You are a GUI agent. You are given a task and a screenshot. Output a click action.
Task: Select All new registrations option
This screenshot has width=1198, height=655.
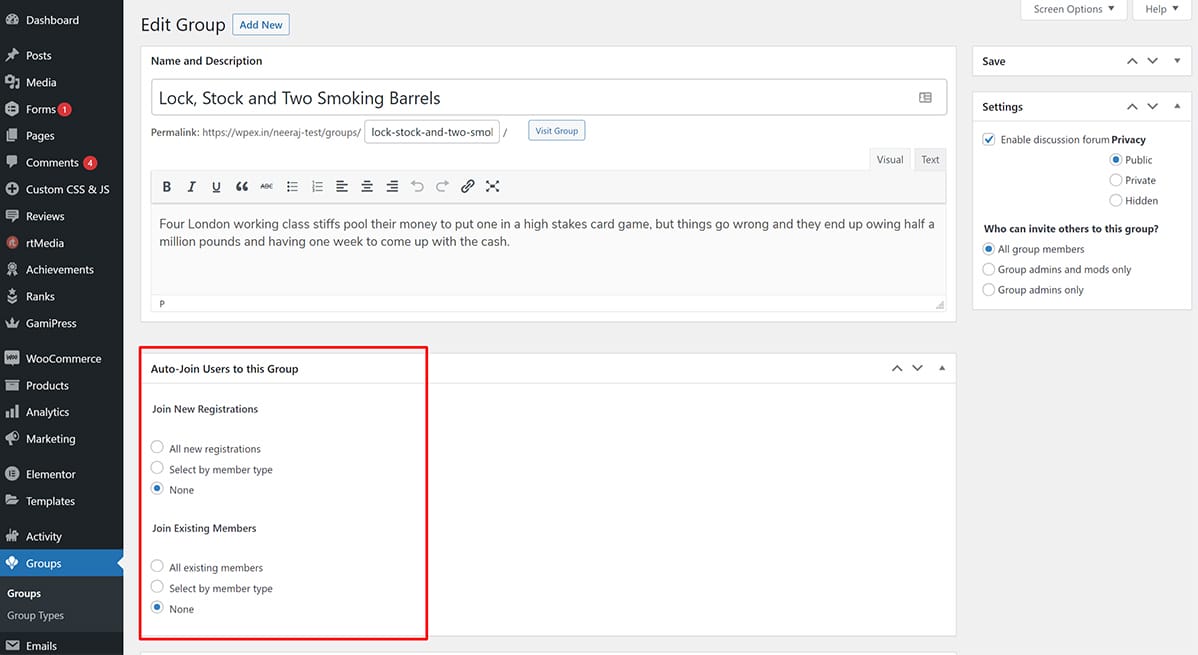tap(157, 448)
